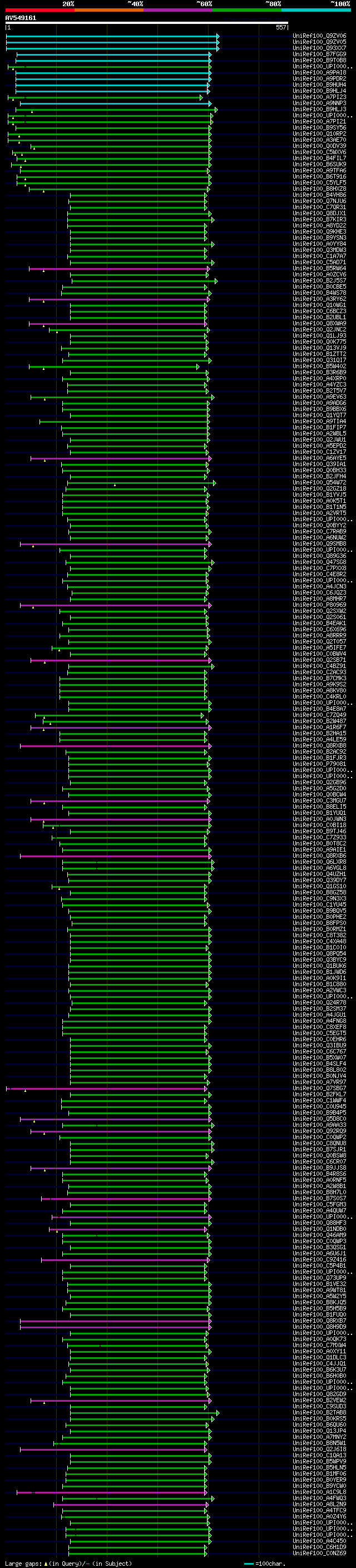
Task: Select the UniRef100_A6AYE5 label
Action: pyautogui.click(x=319, y=458)
